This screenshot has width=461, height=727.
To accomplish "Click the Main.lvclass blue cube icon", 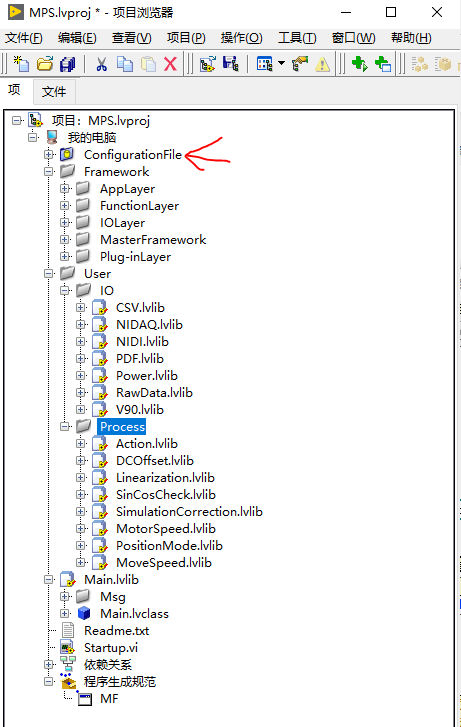I will click(84, 613).
